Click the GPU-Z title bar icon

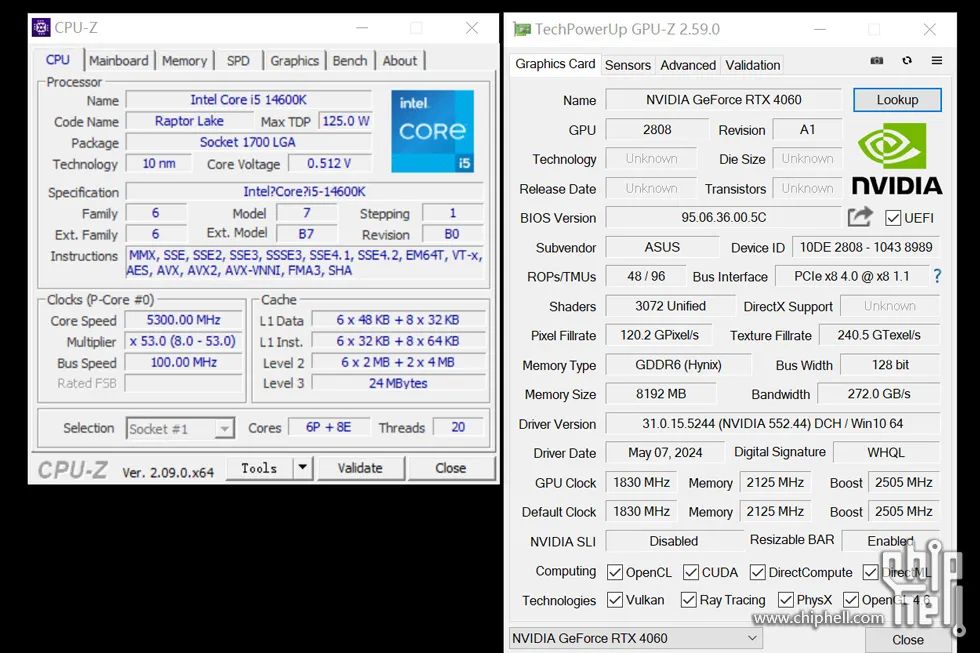tap(522, 29)
